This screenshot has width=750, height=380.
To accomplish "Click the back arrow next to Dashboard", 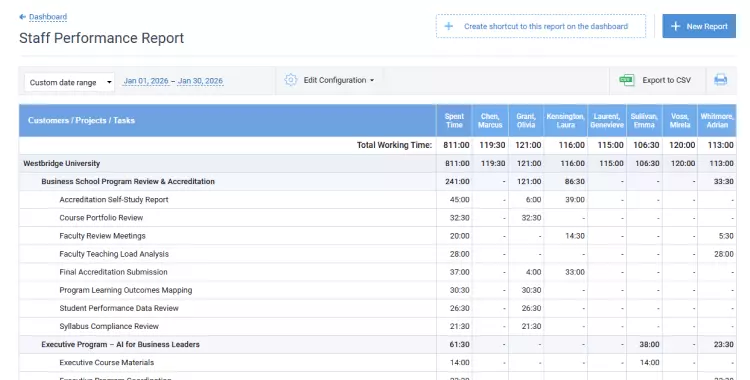I will (22, 17).
